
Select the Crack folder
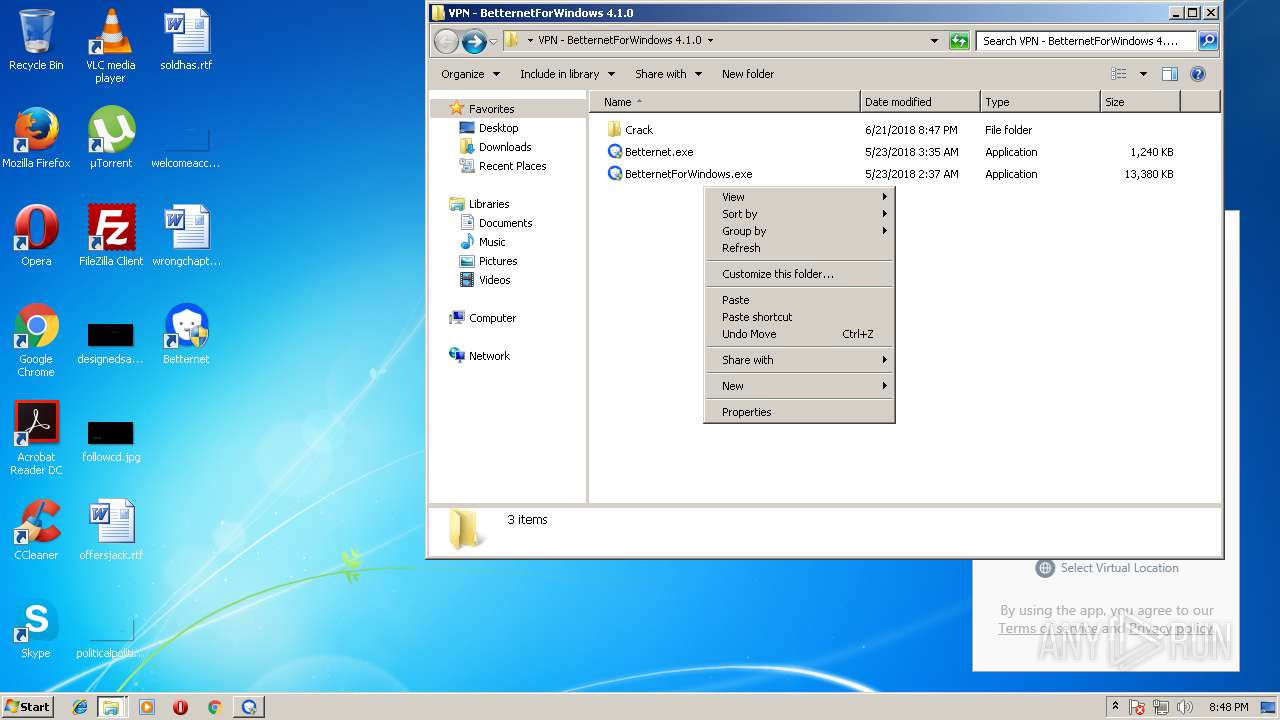(x=630, y=130)
